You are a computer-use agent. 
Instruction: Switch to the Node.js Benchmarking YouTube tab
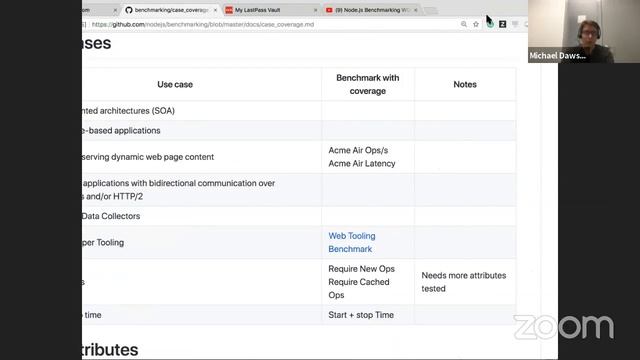(371, 10)
